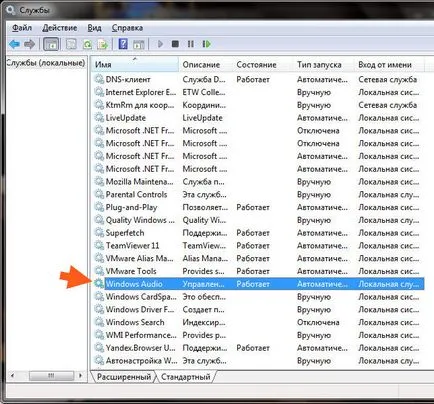Screen dimensions: 434x404
Task: Select the Plug-and-Play service
Action: point(131,207)
